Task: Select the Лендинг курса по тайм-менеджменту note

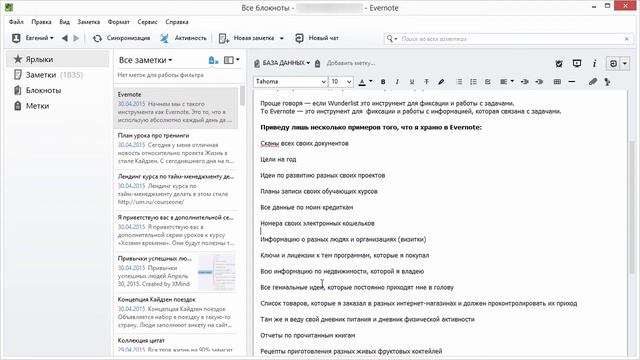Action: (x=176, y=190)
